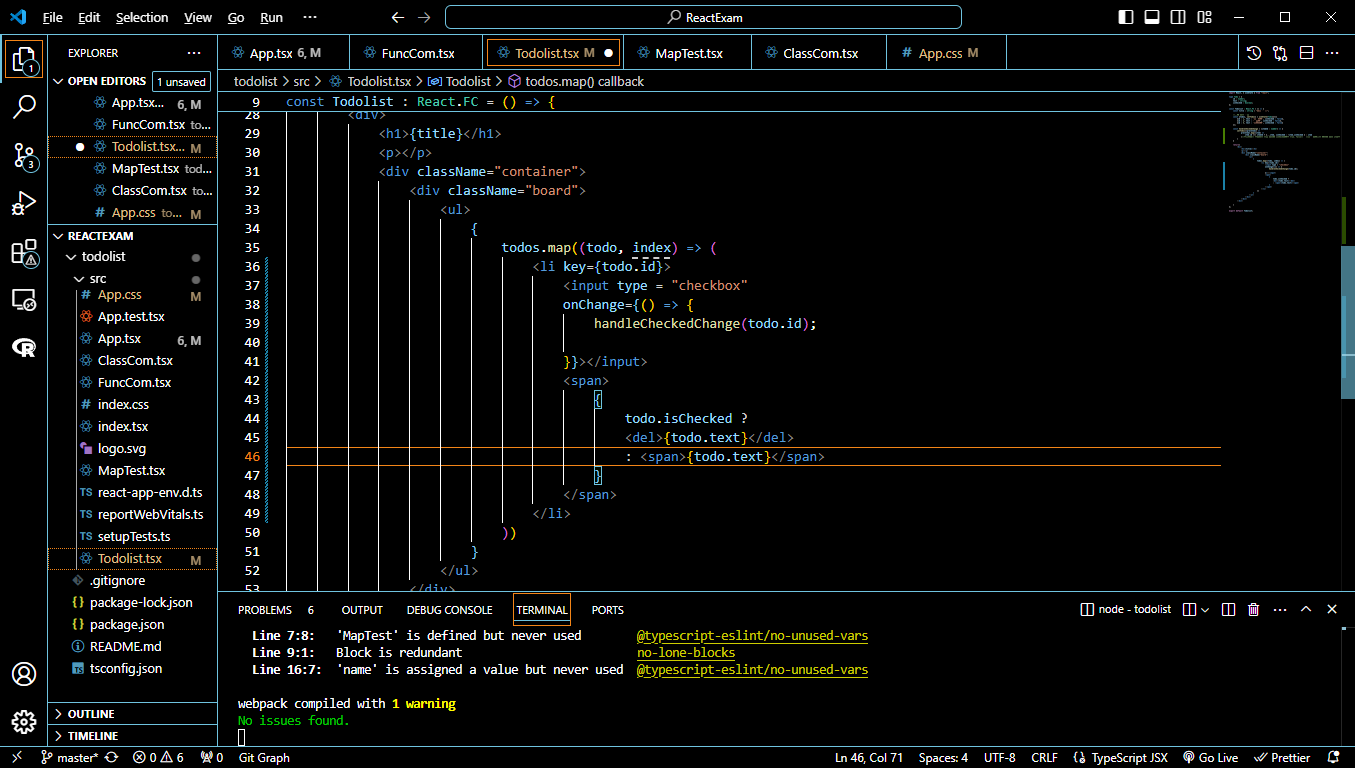Click the Go Live button

click(1209, 758)
